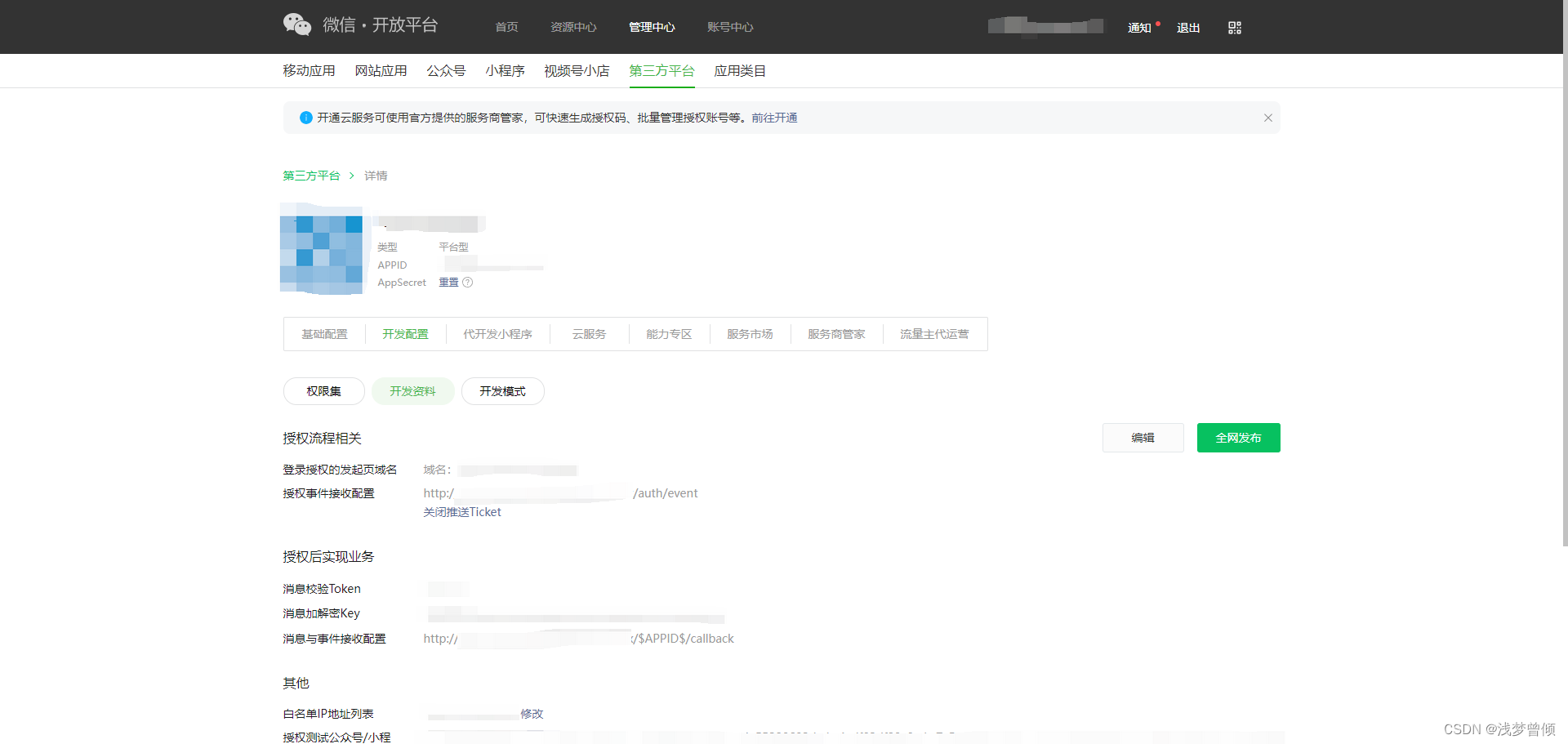Switch to 应用类目 tab
1568x744 pixels.
tap(740, 71)
